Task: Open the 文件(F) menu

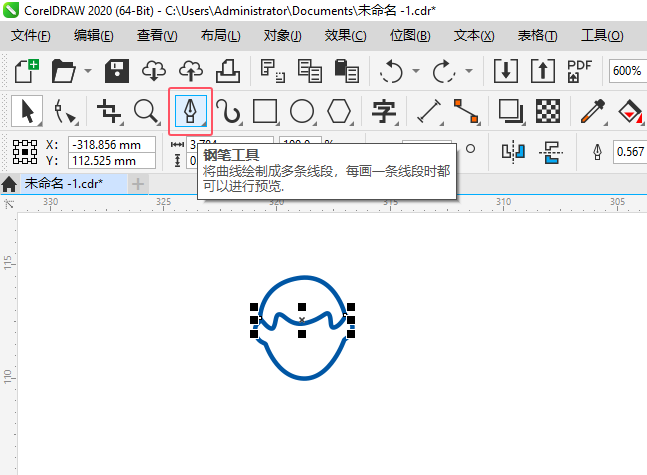Action: 31,35
